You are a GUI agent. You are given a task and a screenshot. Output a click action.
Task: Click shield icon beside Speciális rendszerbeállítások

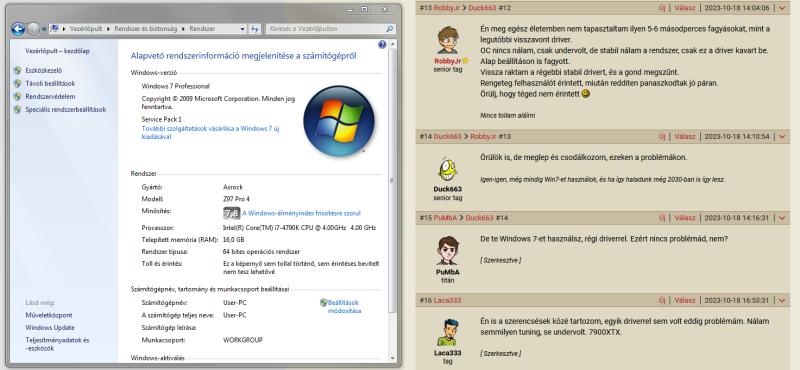(x=17, y=109)
